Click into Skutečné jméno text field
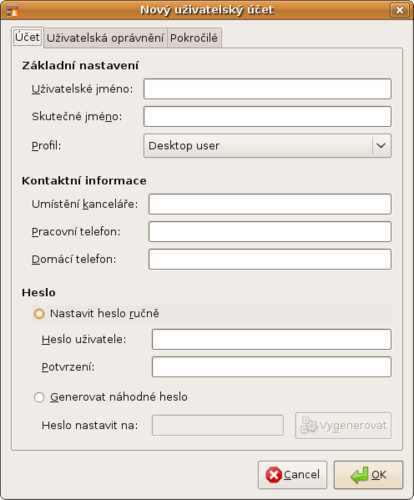Screen dimensions: 414x500 (267, 116)
